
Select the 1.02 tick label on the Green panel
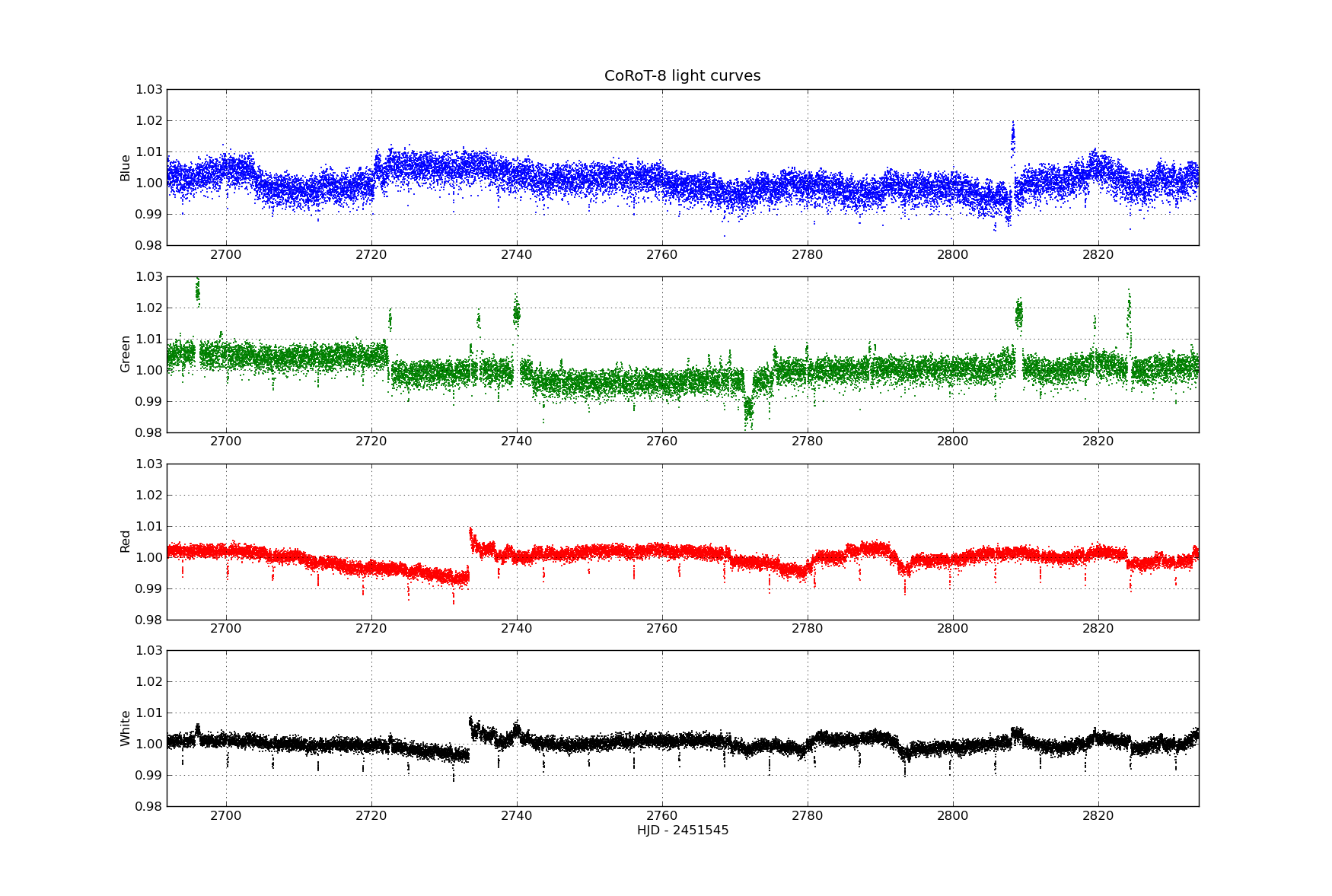149,308
